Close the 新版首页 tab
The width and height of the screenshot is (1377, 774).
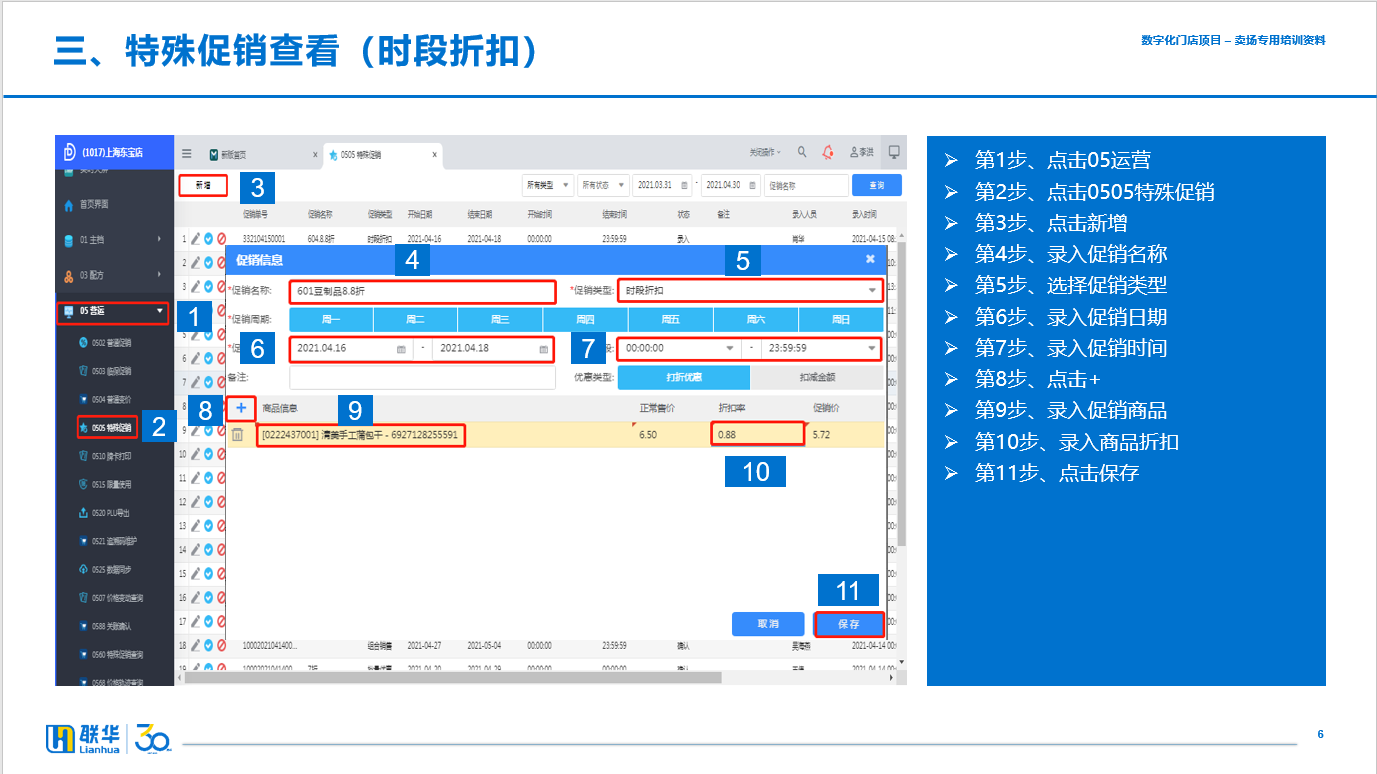point(315,155)
